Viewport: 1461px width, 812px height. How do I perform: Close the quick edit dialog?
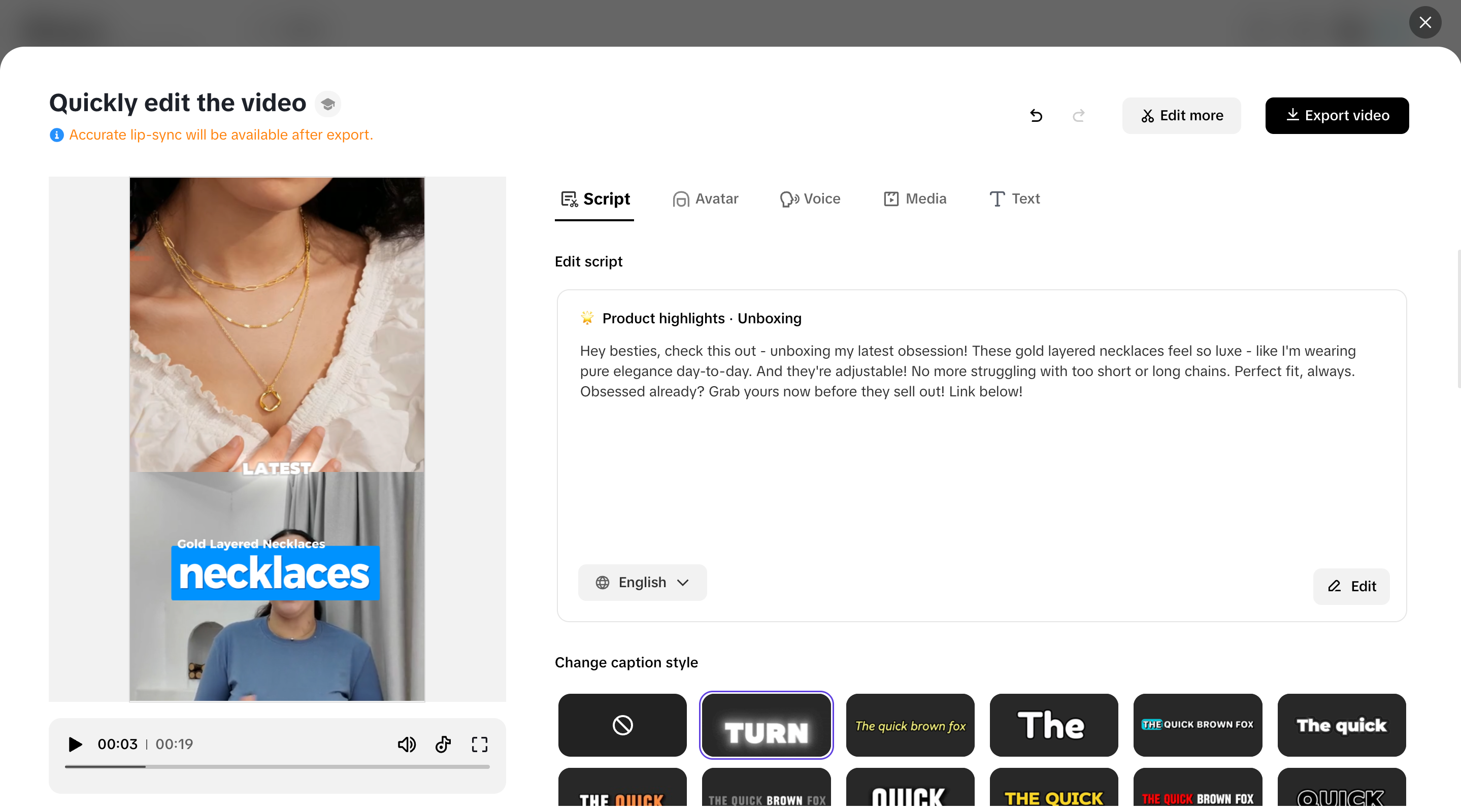[x=1424, y=23]
